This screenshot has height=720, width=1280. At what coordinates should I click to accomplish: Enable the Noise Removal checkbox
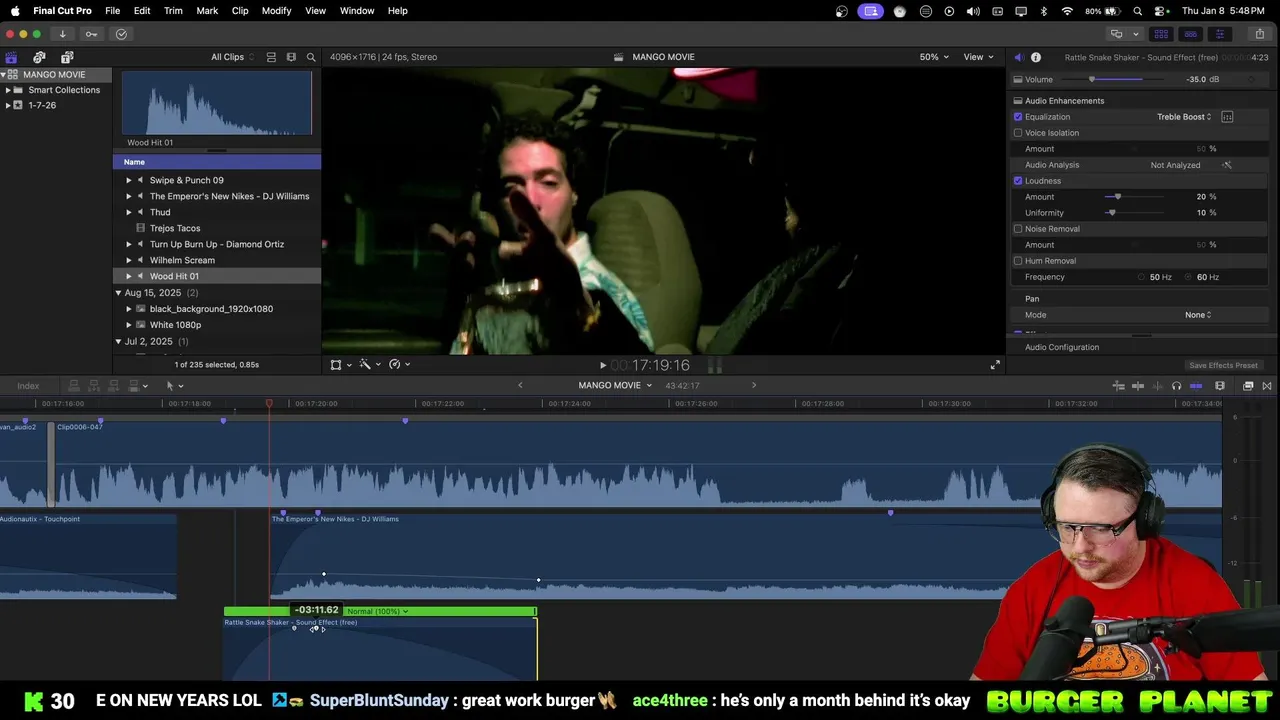1018,229
